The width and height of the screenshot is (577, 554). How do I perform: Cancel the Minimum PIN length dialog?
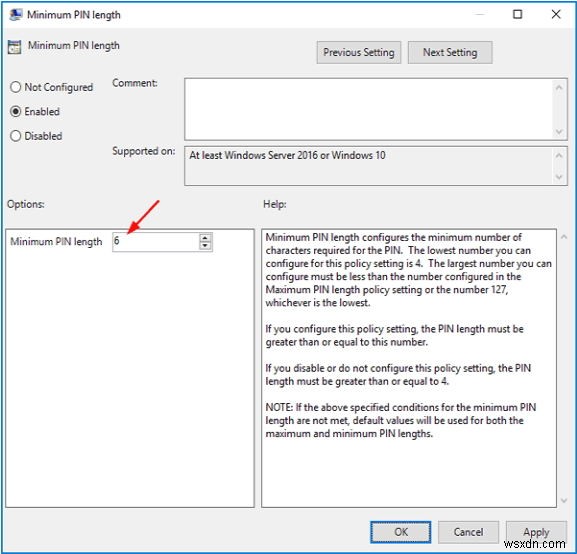[468, 532]
